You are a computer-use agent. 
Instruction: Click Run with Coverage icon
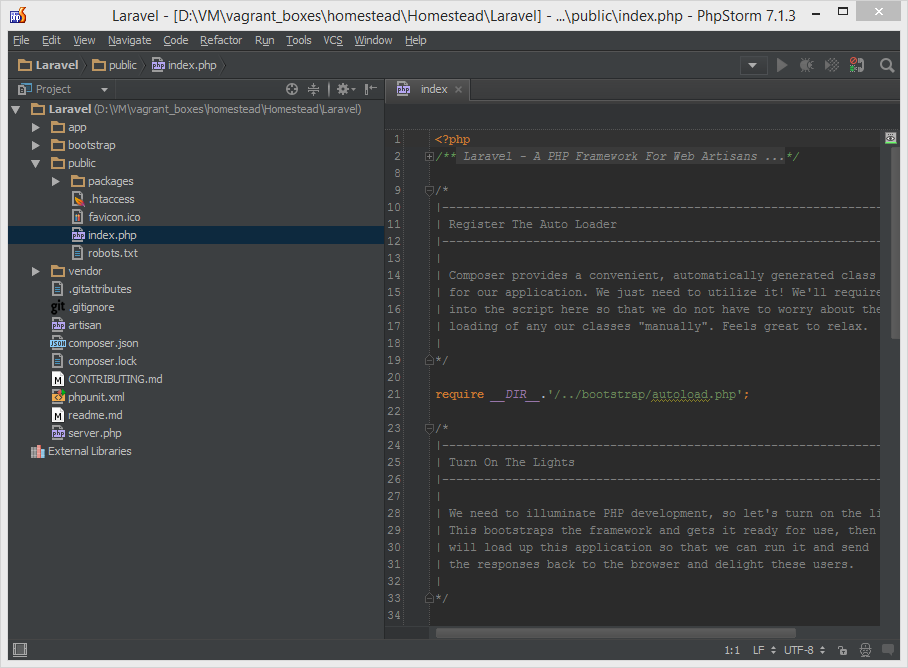(x=832, y=65)
